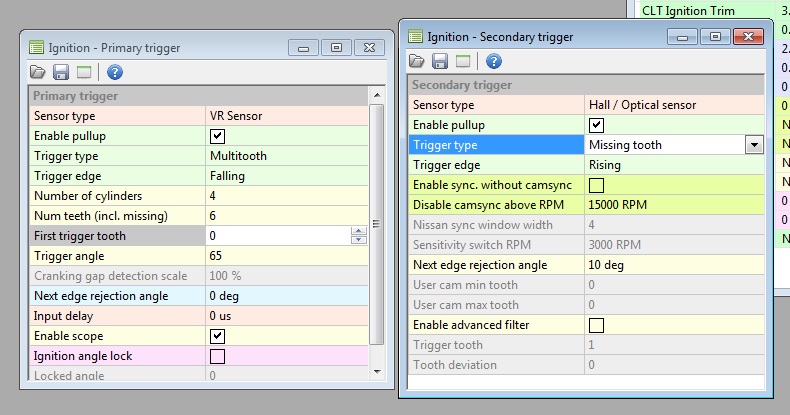Click the Trigger angle value 65
Viewport: 790px width, 415px height.
(285, 256)
